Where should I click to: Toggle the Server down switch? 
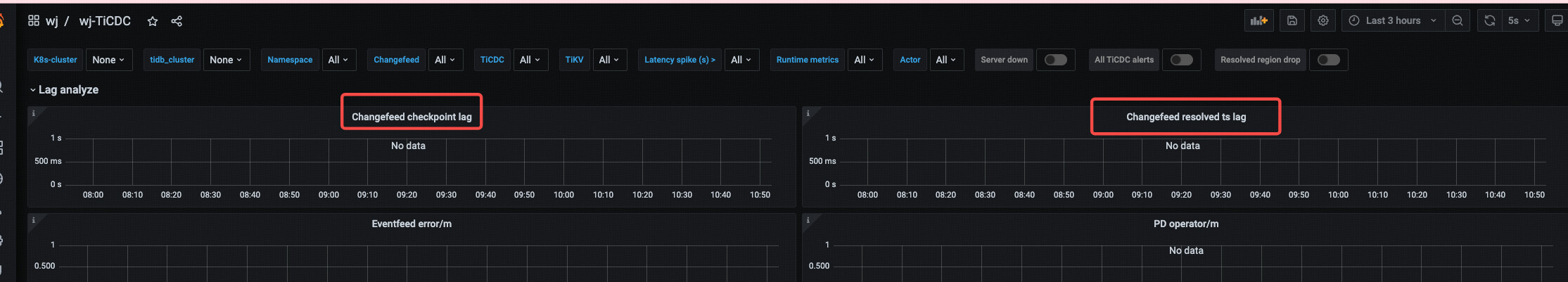1055,60
